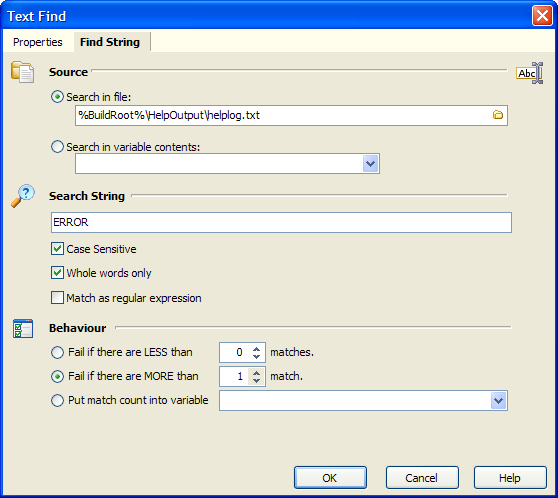Increase the LESS than matches spinner value
This screenshot has width=558, height=498.
click(x=256, y=348)
